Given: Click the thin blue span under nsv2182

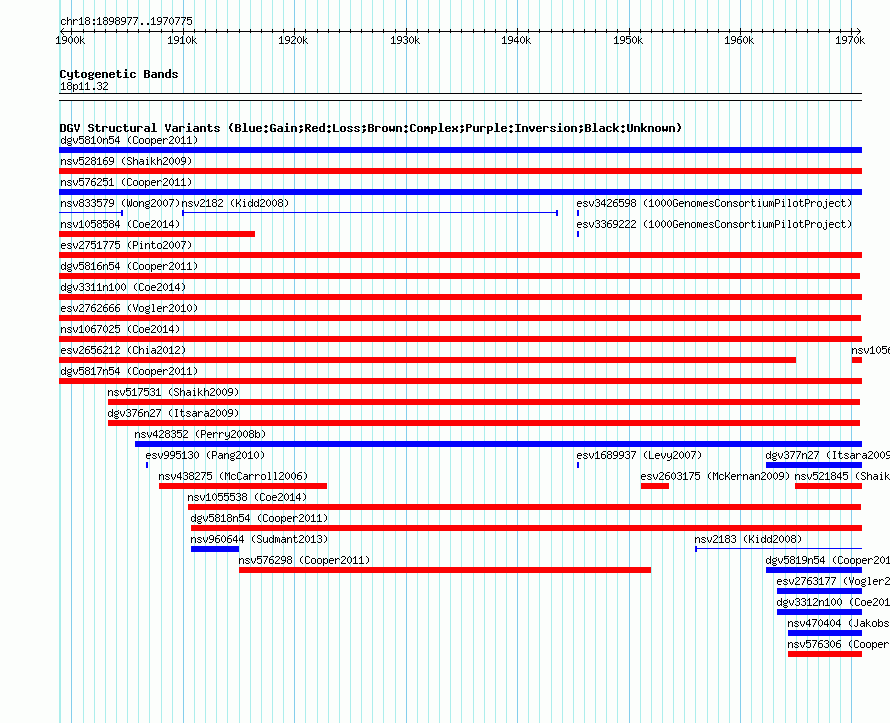Looking at the screenshot, I should pyautogui.click(x=370, y=213).
